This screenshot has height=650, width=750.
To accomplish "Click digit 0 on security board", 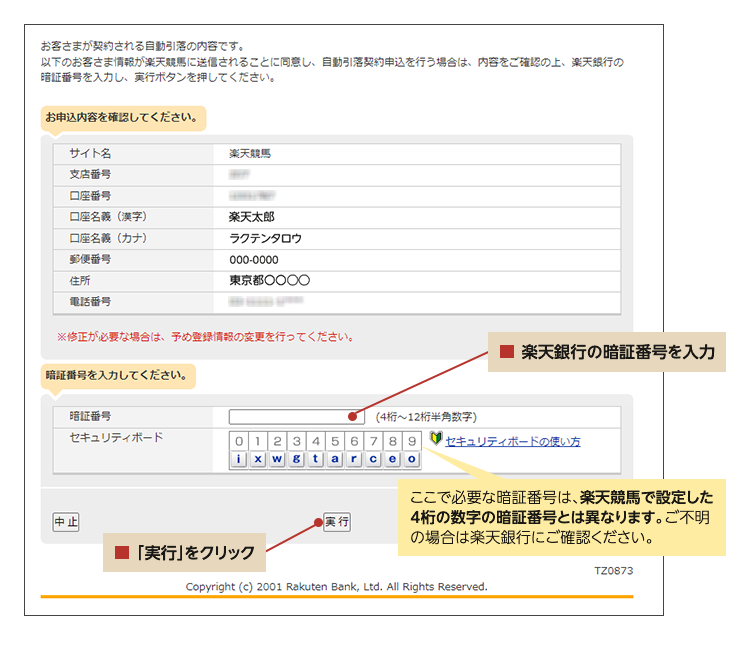I will tap(239, 441).
